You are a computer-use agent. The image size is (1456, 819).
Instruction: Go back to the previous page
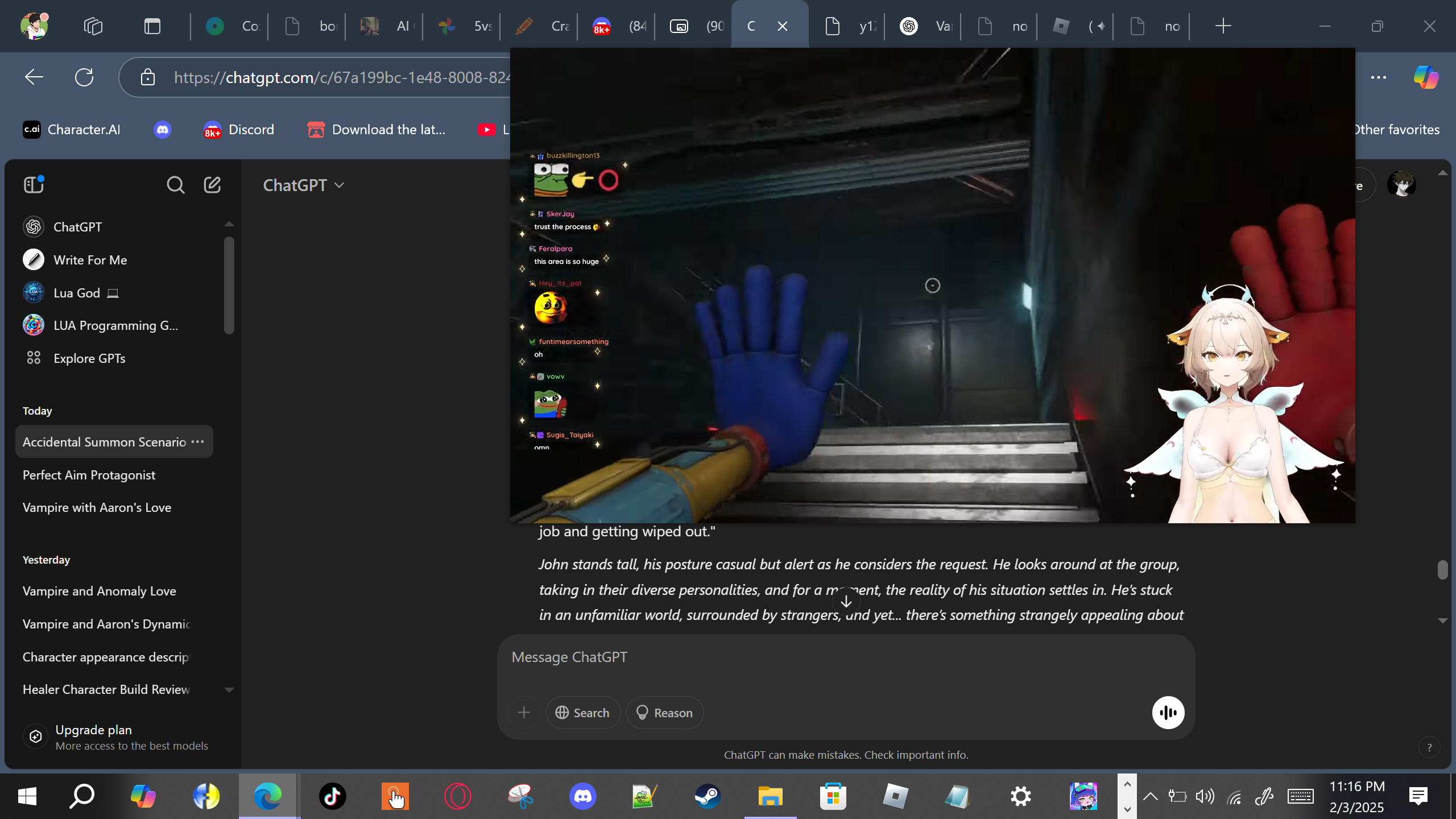[x=34, y=77]
